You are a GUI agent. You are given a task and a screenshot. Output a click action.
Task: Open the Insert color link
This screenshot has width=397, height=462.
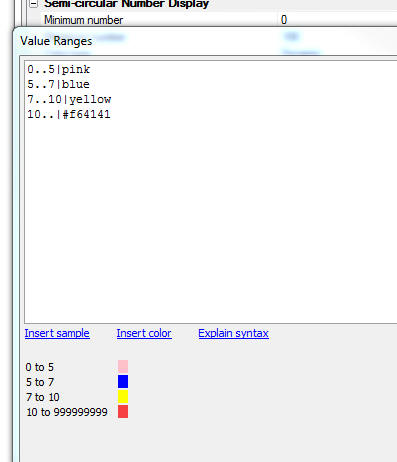(x=144, y=333)
